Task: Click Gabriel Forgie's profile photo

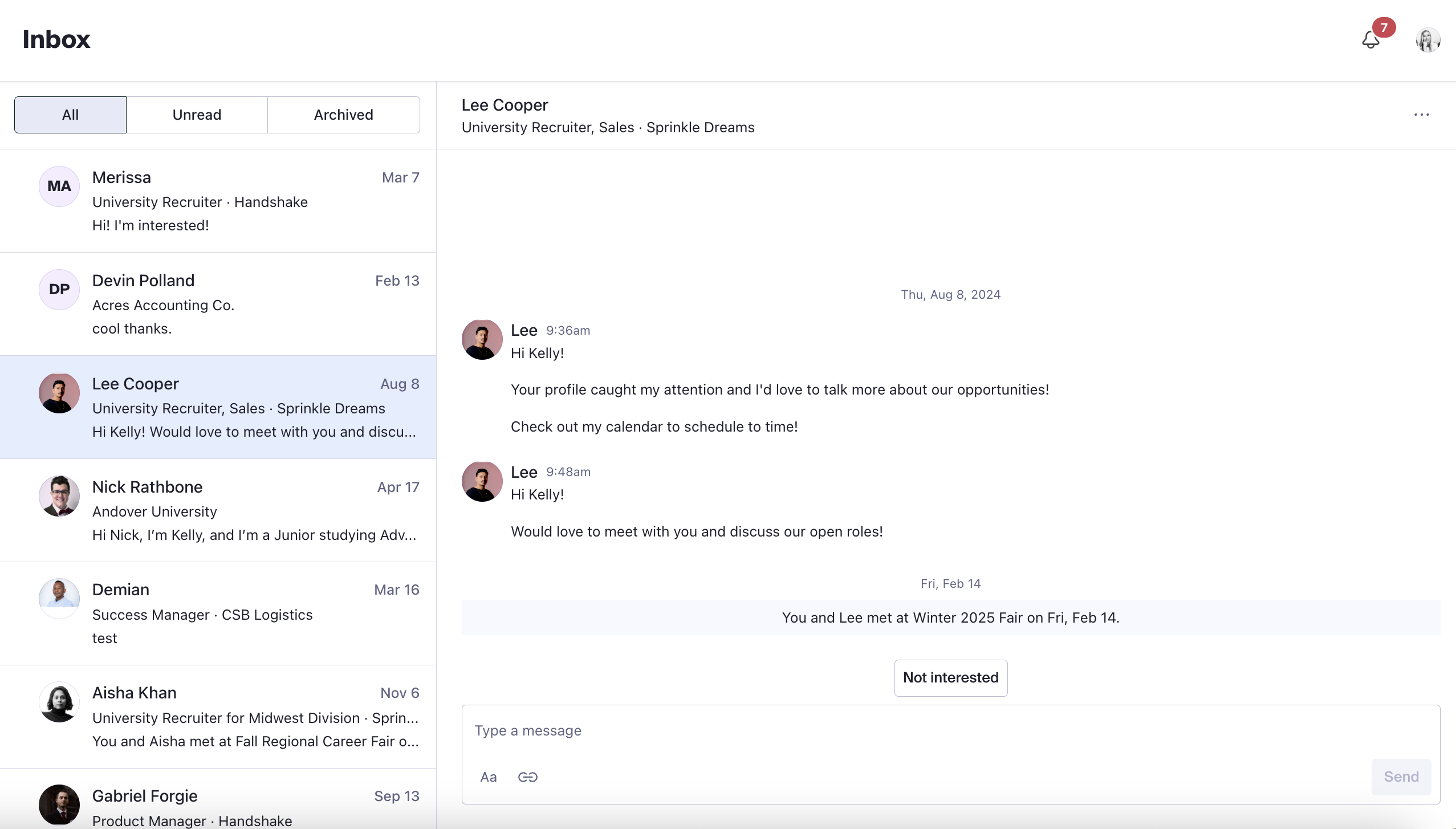Action: (x=59, y=805)
